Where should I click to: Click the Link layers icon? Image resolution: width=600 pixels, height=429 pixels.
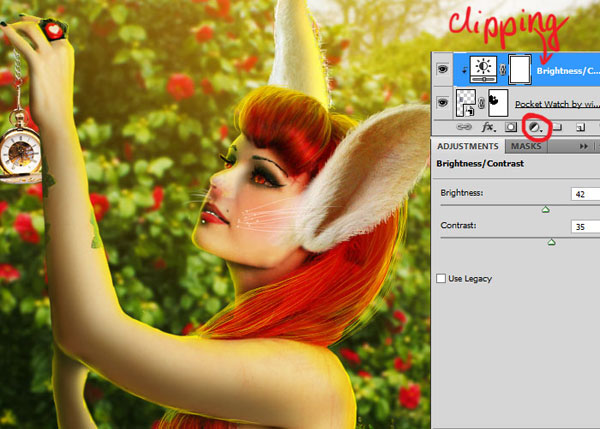(464, 127)
